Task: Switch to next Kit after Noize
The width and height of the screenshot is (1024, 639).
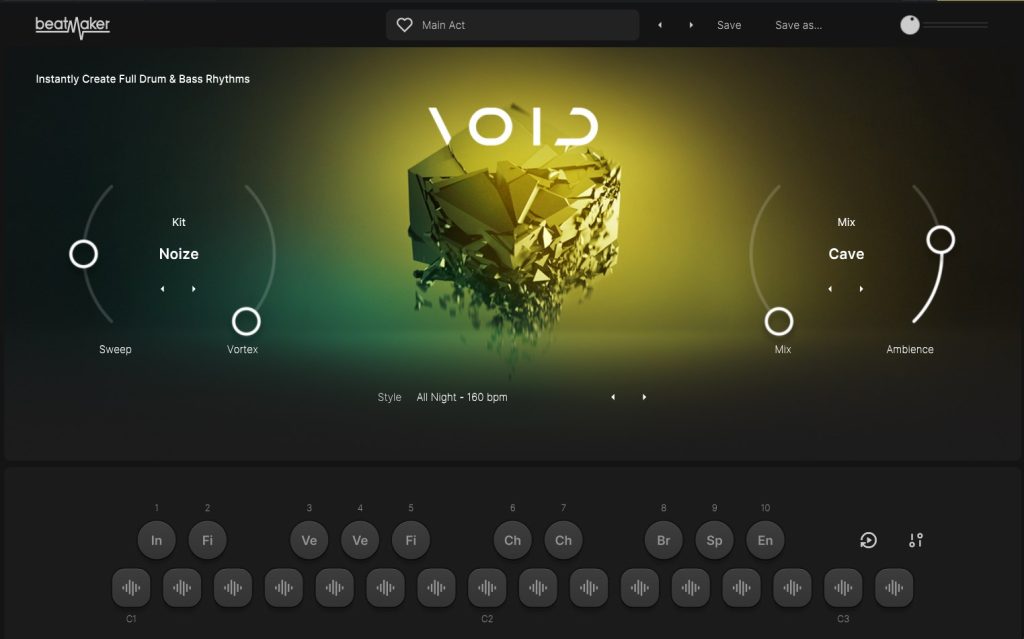Action: [x=194, y=289]
